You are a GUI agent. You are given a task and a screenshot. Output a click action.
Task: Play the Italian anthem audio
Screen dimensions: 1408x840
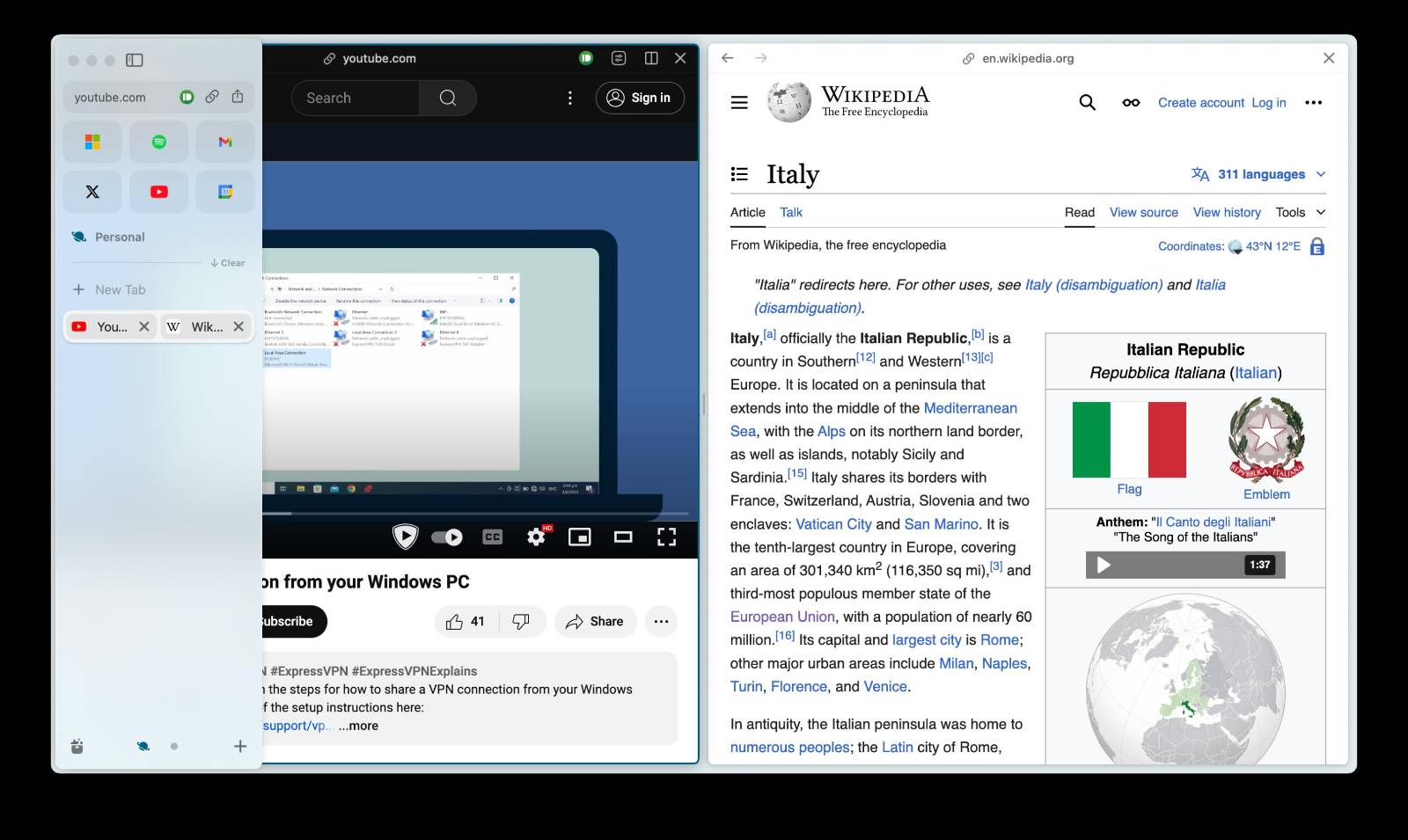point(1104,565)
